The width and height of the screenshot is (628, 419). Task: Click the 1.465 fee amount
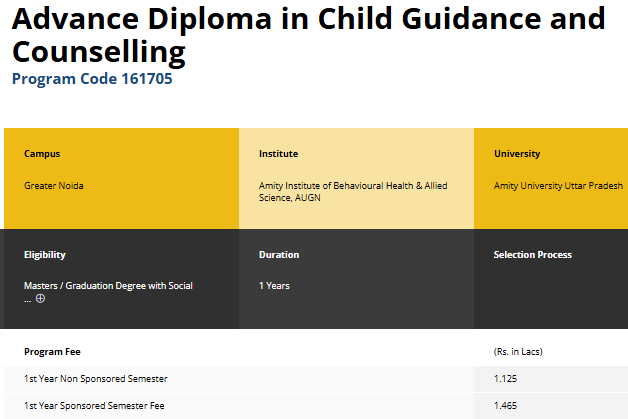(506, 406)
